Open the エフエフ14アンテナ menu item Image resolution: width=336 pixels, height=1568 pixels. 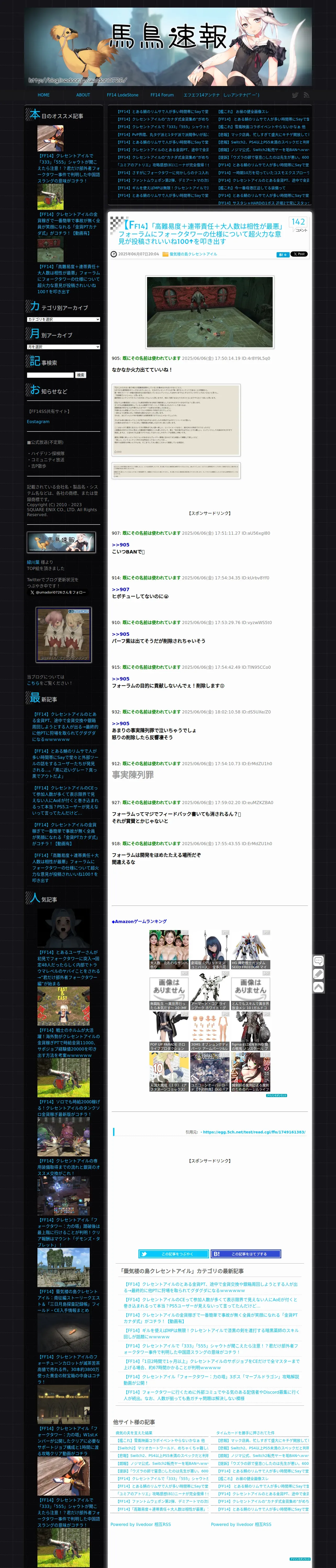[x=201, y=95]
